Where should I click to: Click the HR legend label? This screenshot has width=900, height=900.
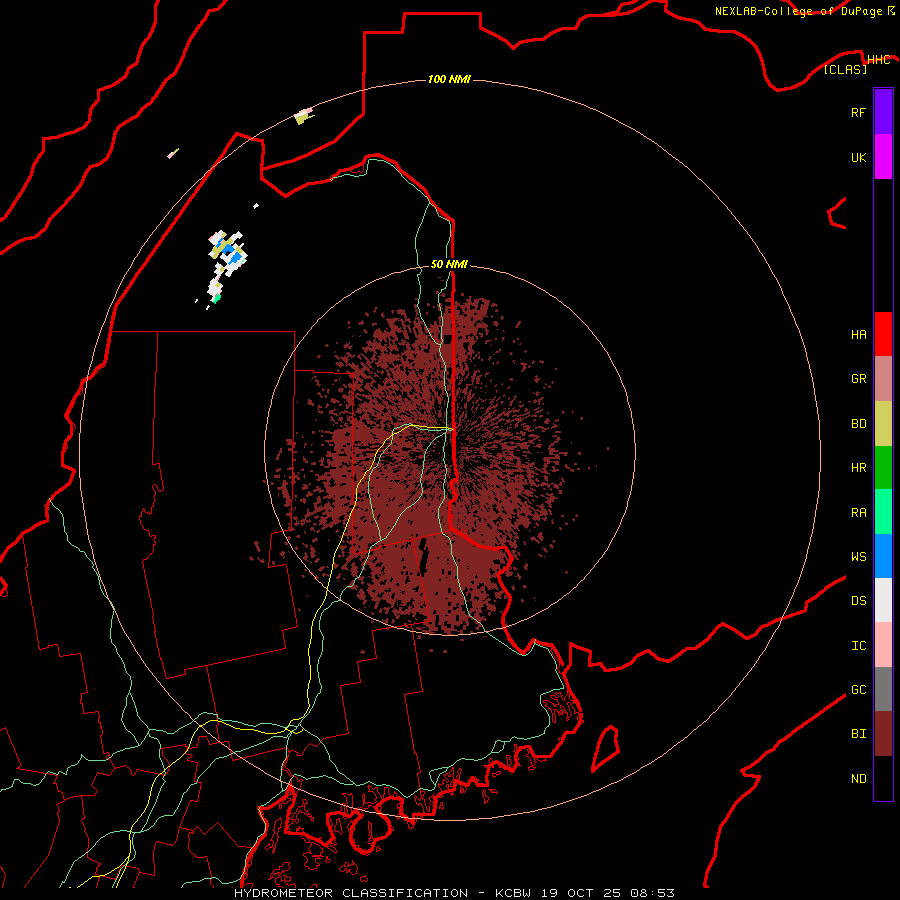(x=859, y=468)
